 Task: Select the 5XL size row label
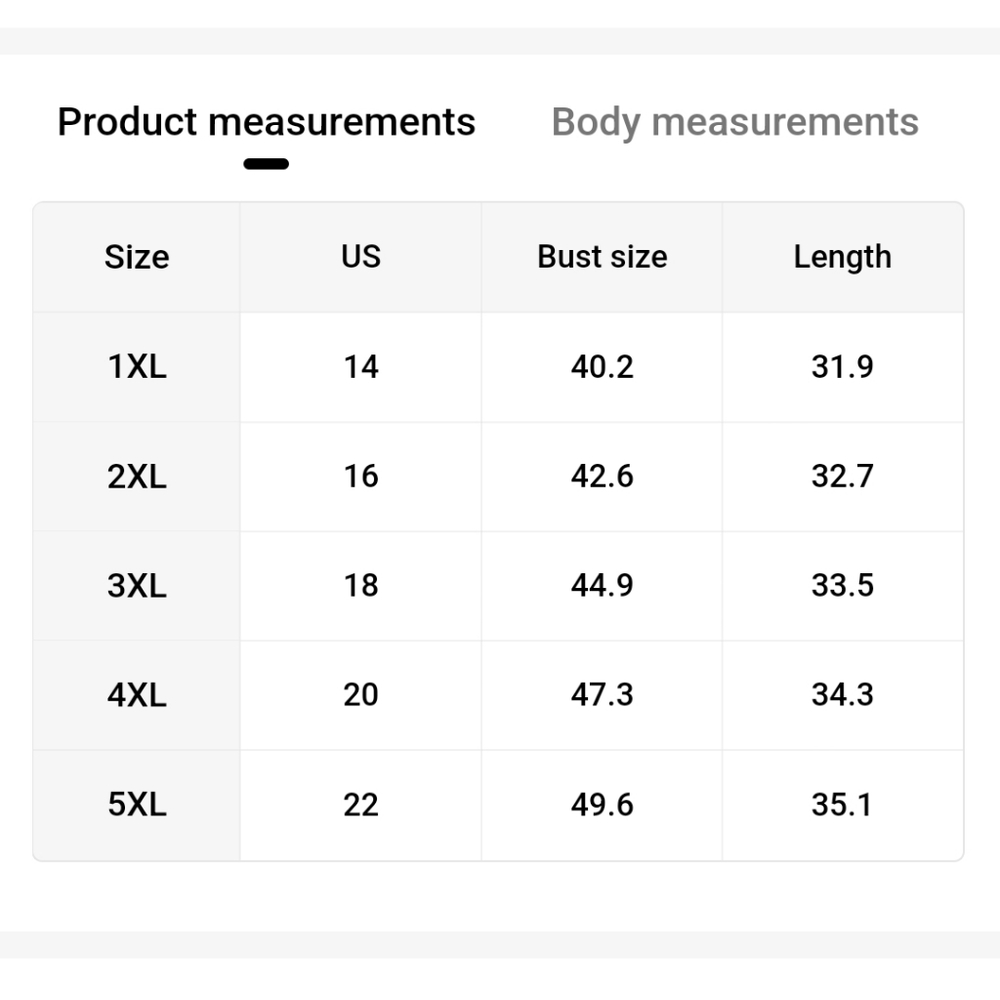click(x=137, y=805)
